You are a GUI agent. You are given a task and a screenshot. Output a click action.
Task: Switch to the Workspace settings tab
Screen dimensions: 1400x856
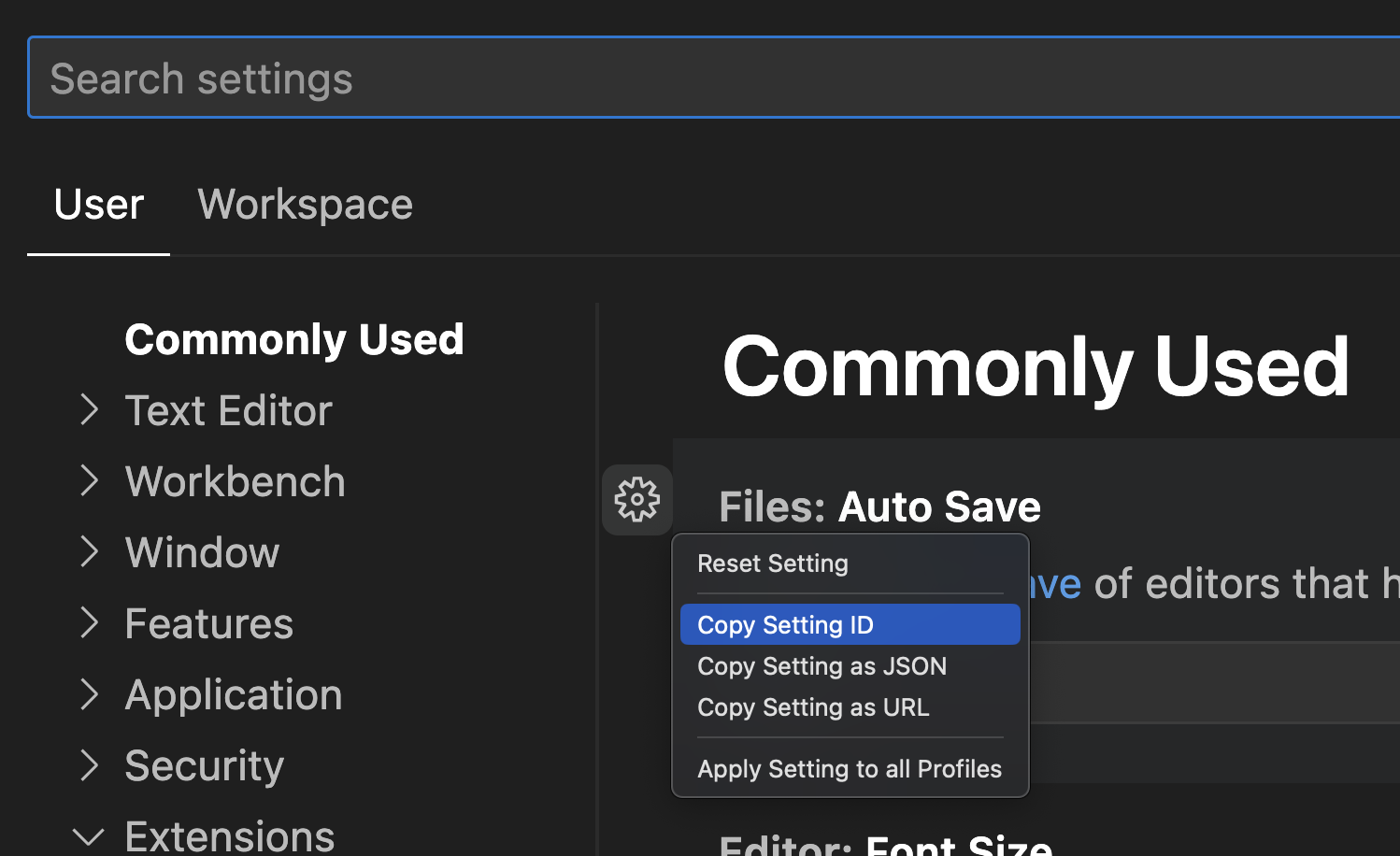[x=305, y=204]
